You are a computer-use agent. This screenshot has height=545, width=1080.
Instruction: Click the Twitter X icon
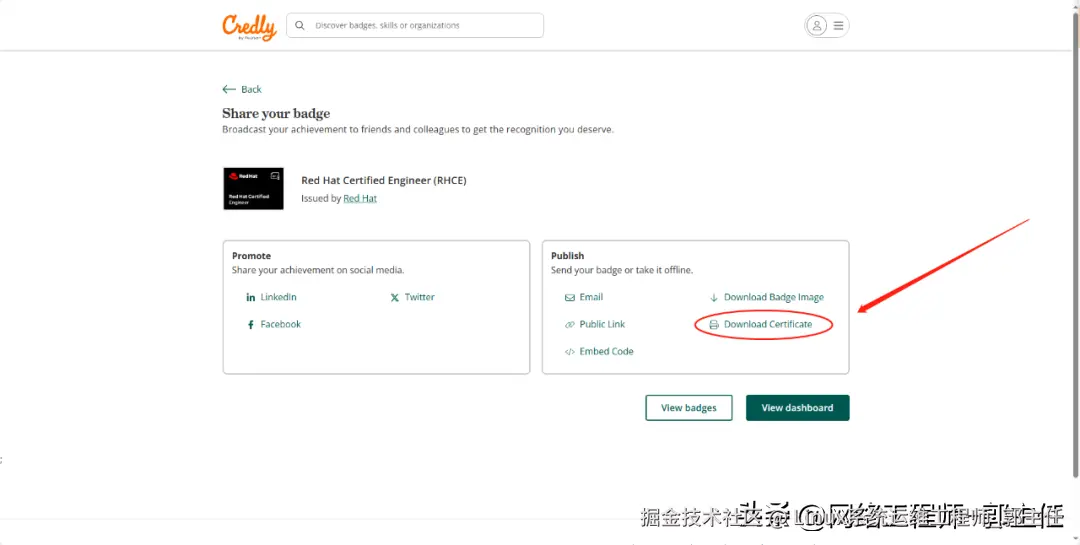pos(395,298)
